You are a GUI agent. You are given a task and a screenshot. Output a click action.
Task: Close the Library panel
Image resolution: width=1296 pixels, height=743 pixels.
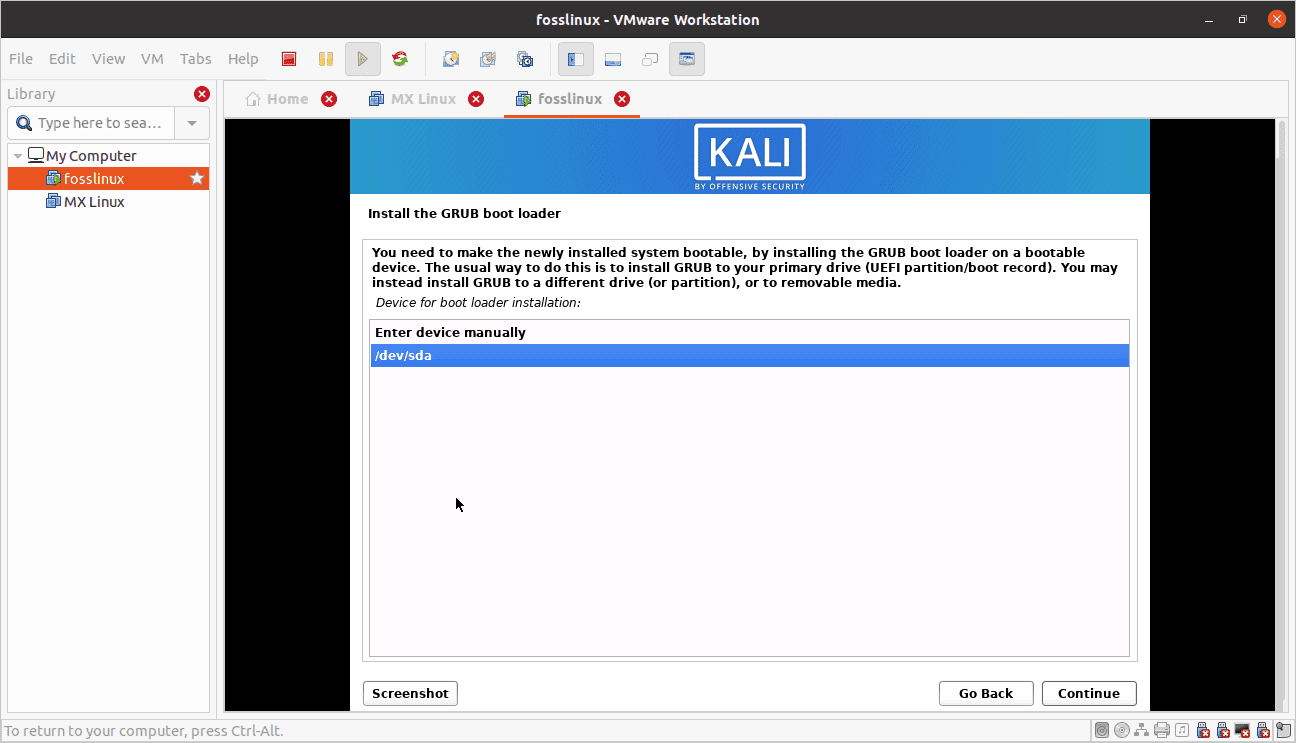pyautogui.click(x=202, y=94)
